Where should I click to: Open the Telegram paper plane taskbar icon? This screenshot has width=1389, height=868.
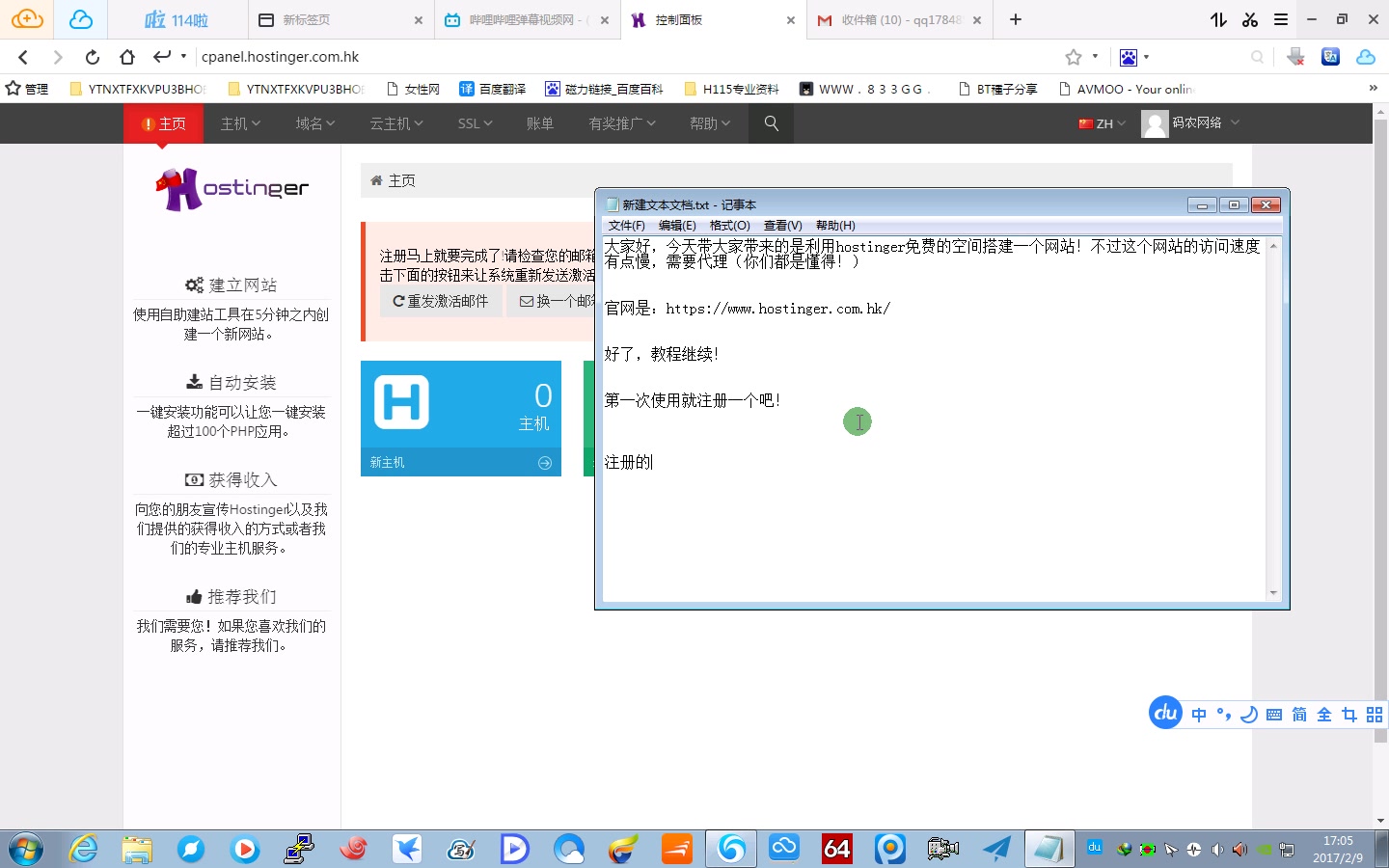click(996, 849)
